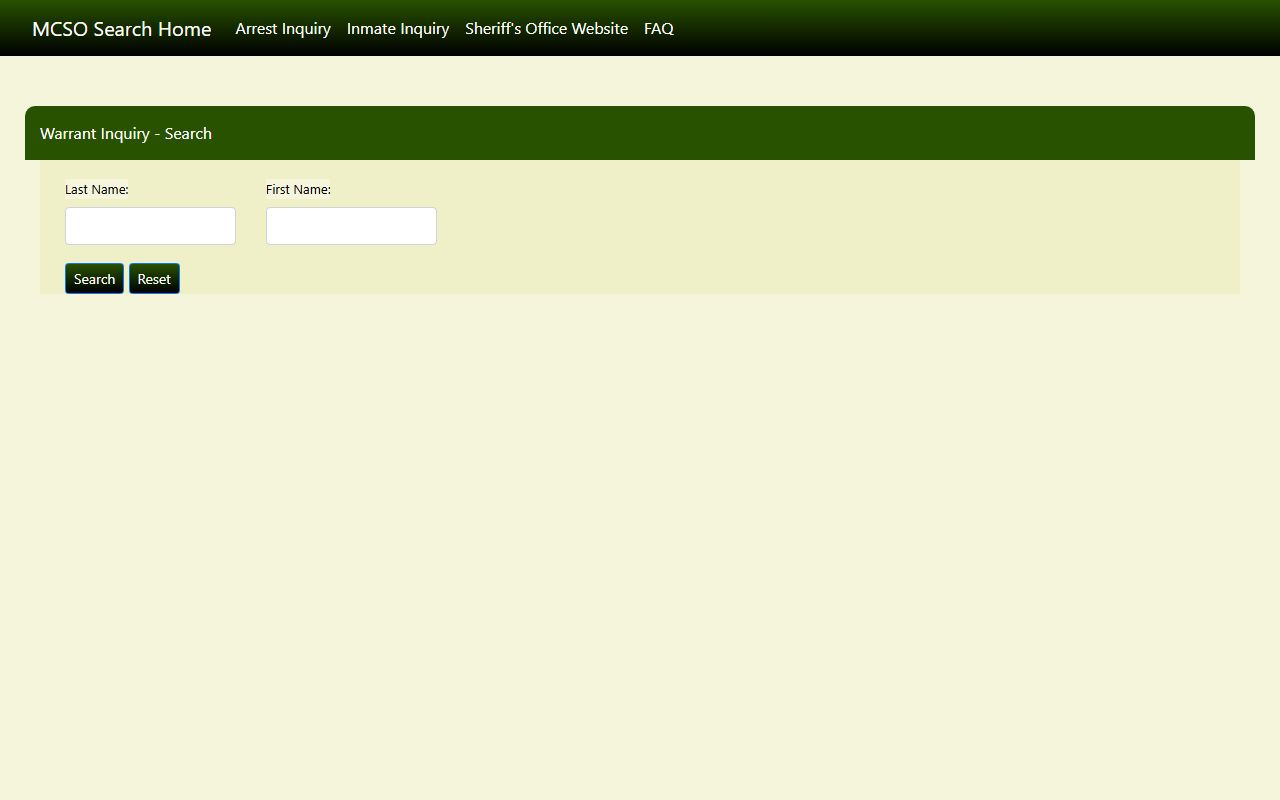The height and width of the screenshot is (800, 1280).
Task: Go to the Arrest Inquiry page
Action: coord(283,29)
